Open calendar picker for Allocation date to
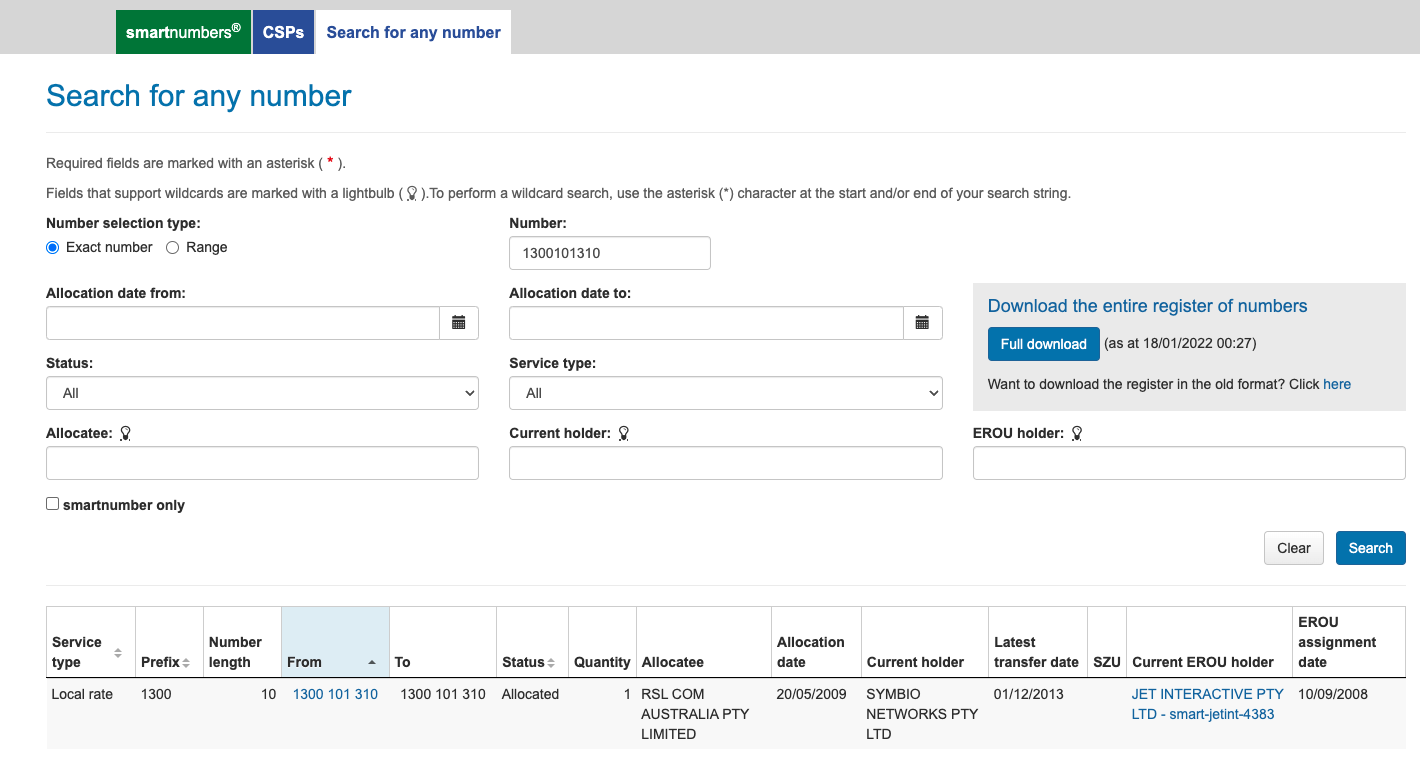The image size is (1420, 767). point(923,323)
